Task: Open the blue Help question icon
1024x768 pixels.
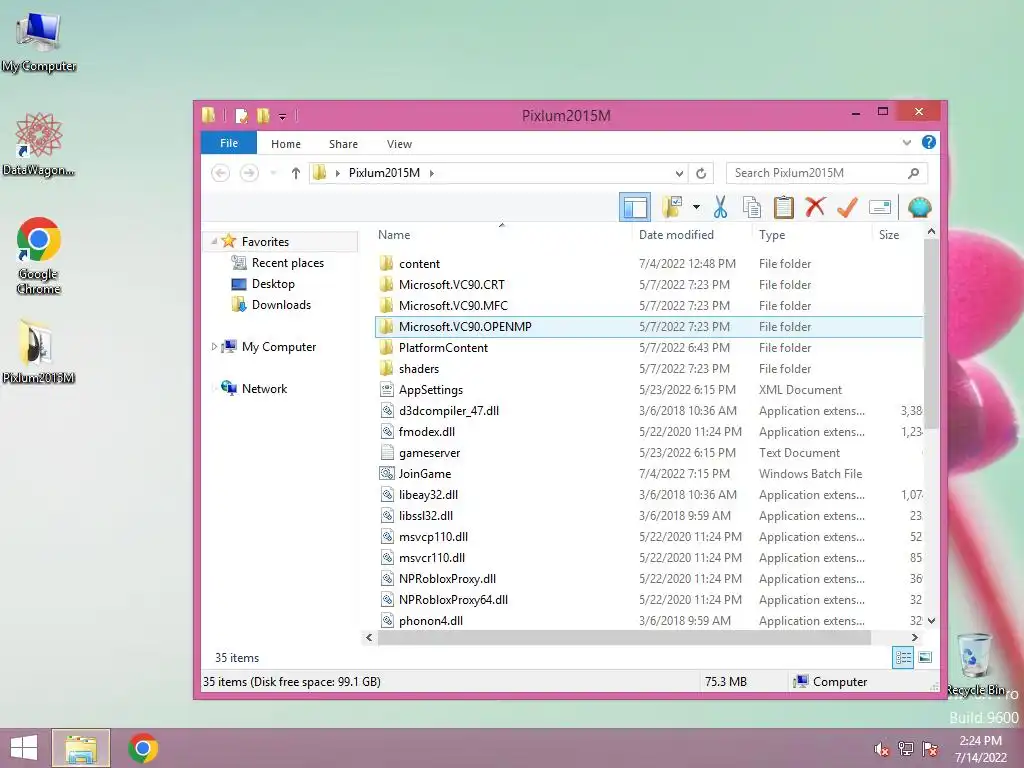Action: [929, 142]
